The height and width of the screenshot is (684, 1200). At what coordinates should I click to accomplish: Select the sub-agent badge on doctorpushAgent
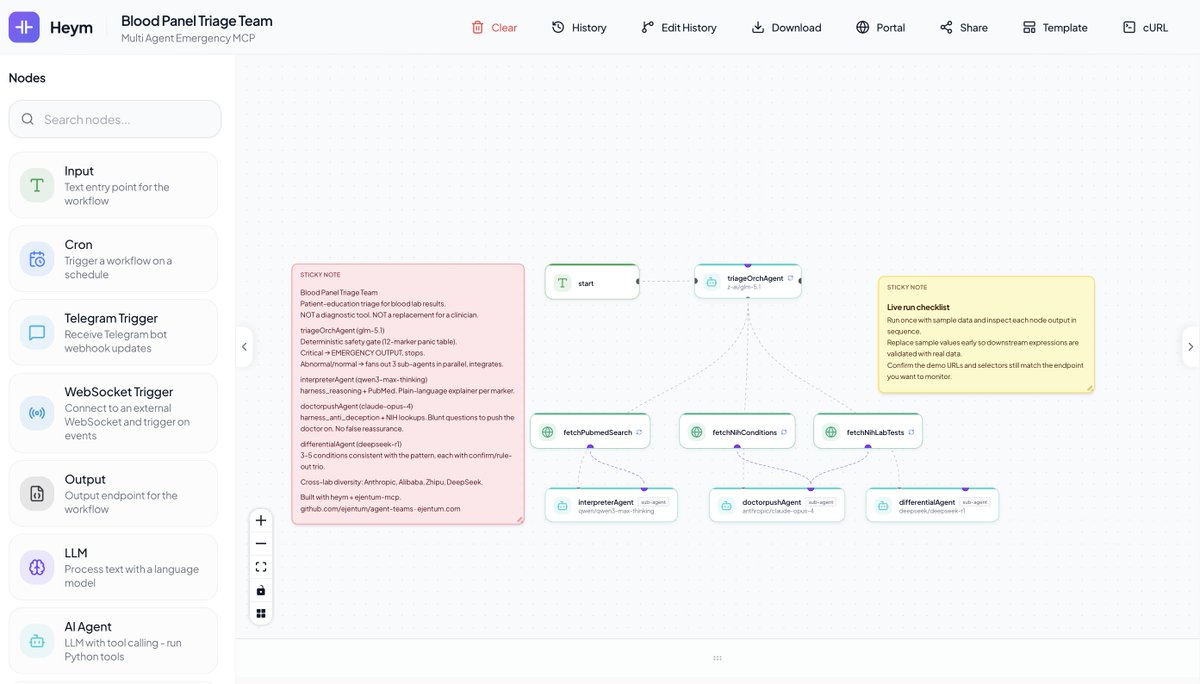(821, 502)
